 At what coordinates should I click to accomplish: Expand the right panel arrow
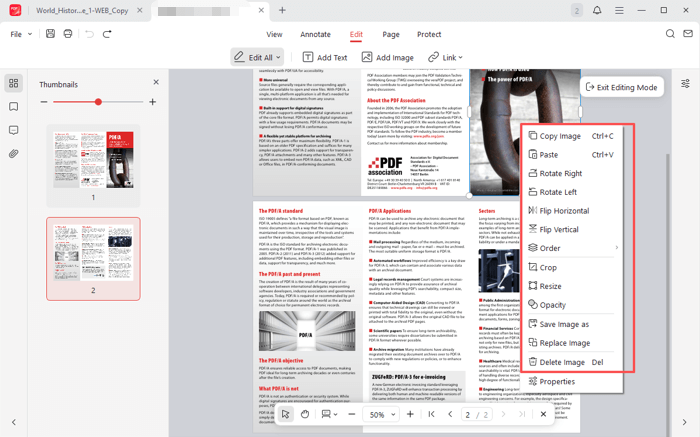coord(685,422)
